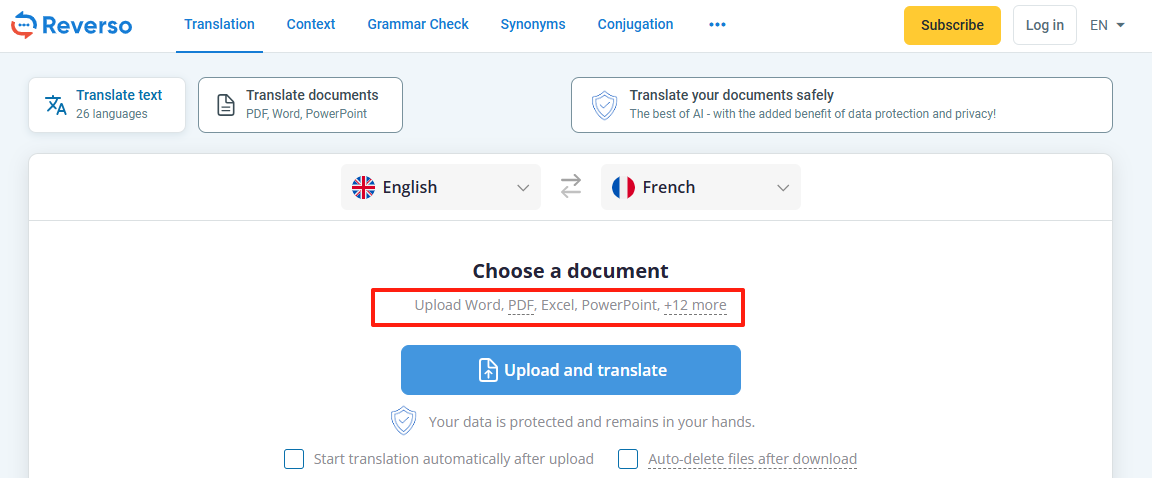Viewport: 1152px width, 478px height.
Task: Click the Subscribe button
Action: point(952,25)
